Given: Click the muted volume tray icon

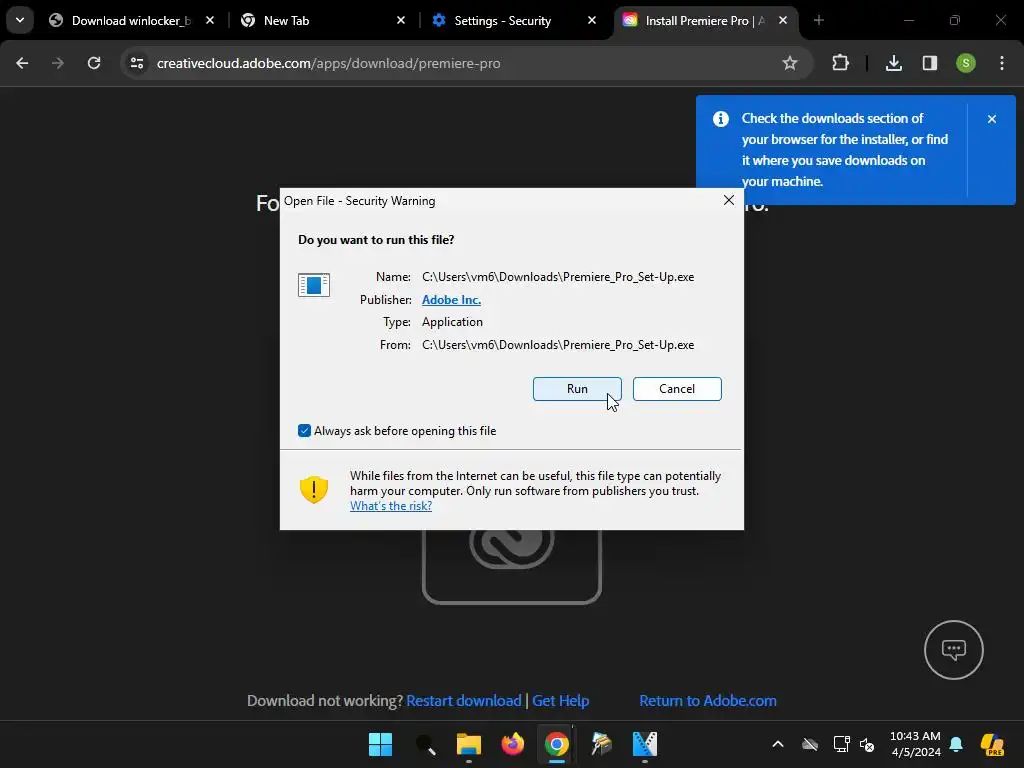Looking at the screenshot, I should point(867,744).
